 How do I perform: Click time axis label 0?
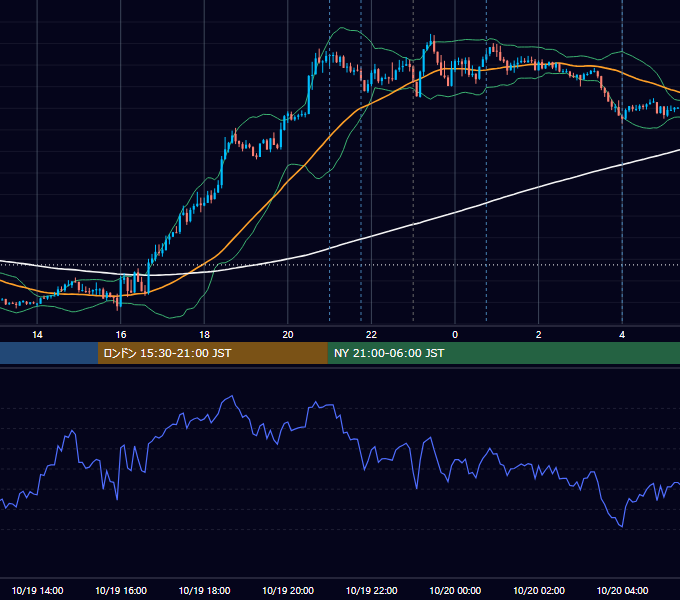point(455,335)
